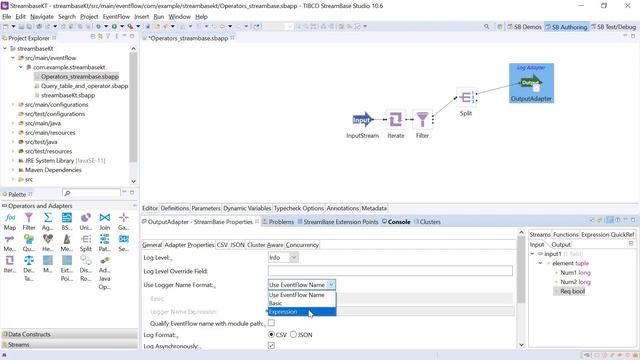This screenshot has width=640, height=360.
Task: Click the Log Level Override Field input
Action: [x=390, y=271]
